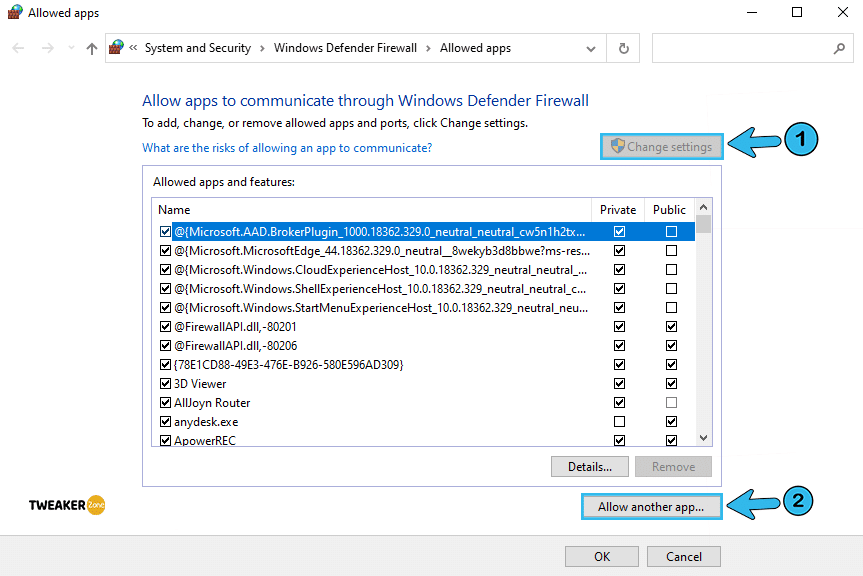The image size is (863, 576).
Task: Expand chevron after Windows Defender Firewall
Action: pos(428,48)
